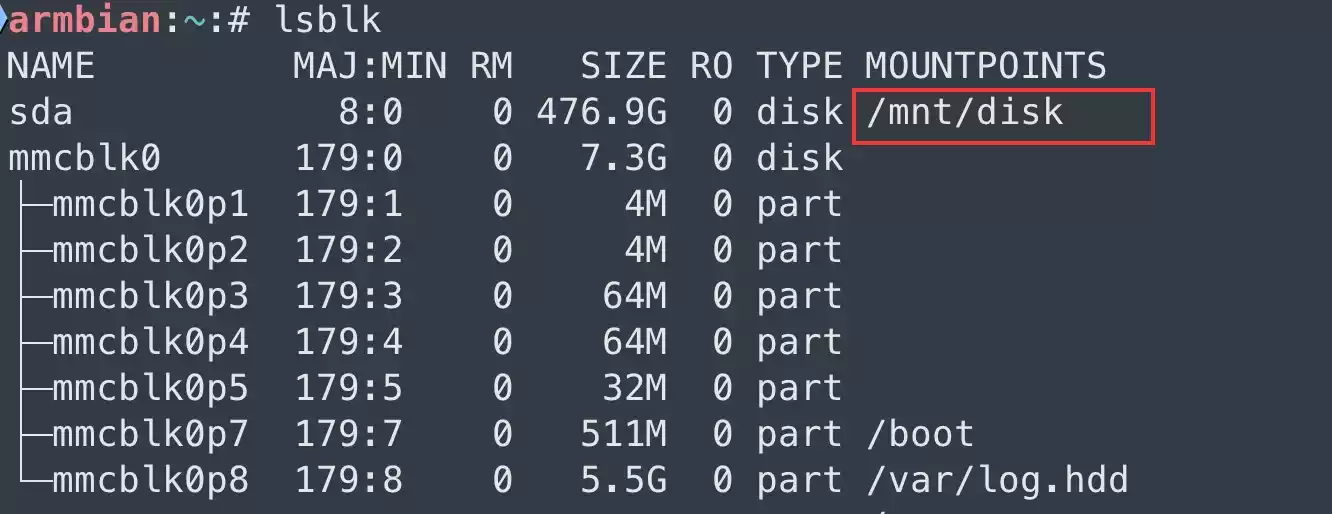Select the mmcblk0p3 partition entry
Screen dimensions: 1332x514
tap(150, 296)
